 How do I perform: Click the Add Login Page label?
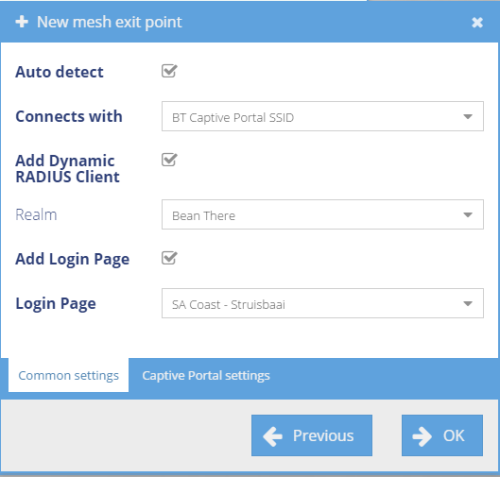[x=72, y=259]
